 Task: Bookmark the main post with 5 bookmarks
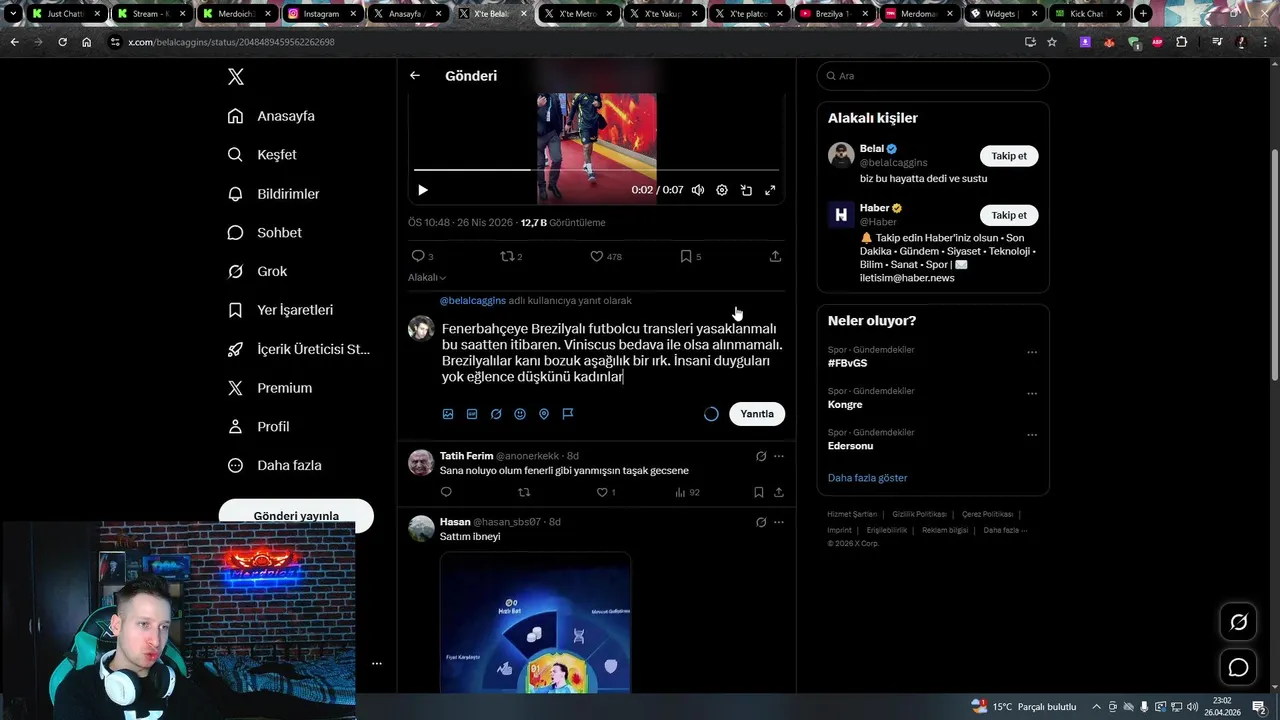click(690, 256)
